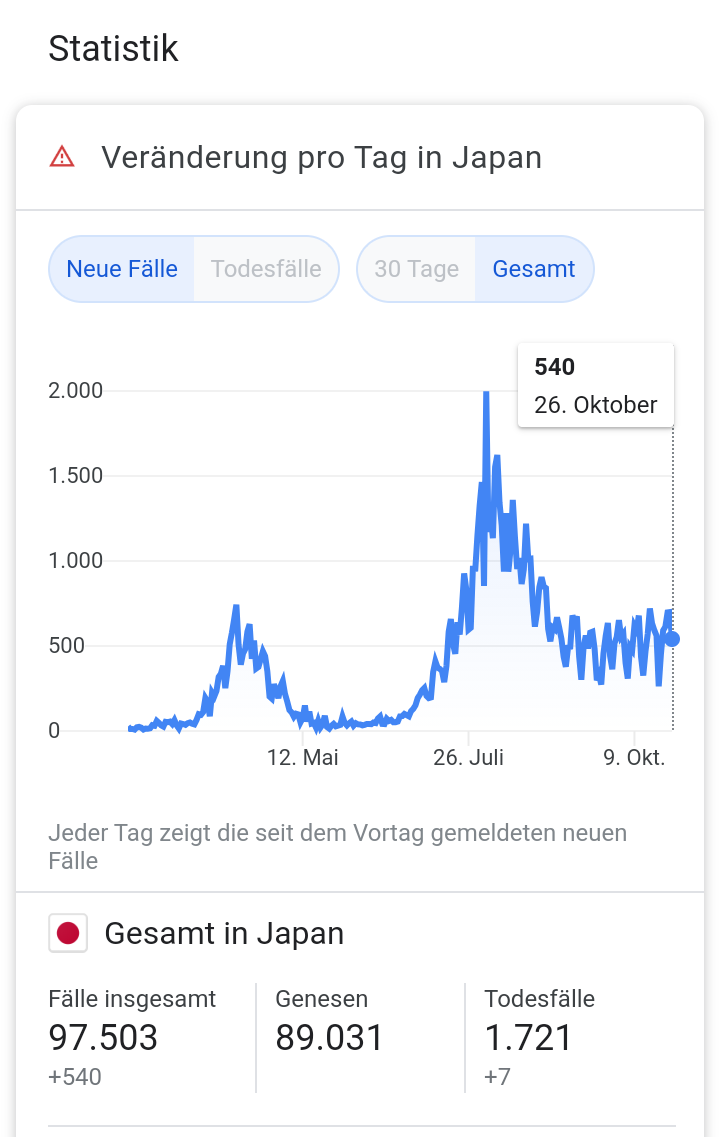The image size is (720, 1137).
Task: Click the 26. Juli date axis label
Action: (468, 758)
